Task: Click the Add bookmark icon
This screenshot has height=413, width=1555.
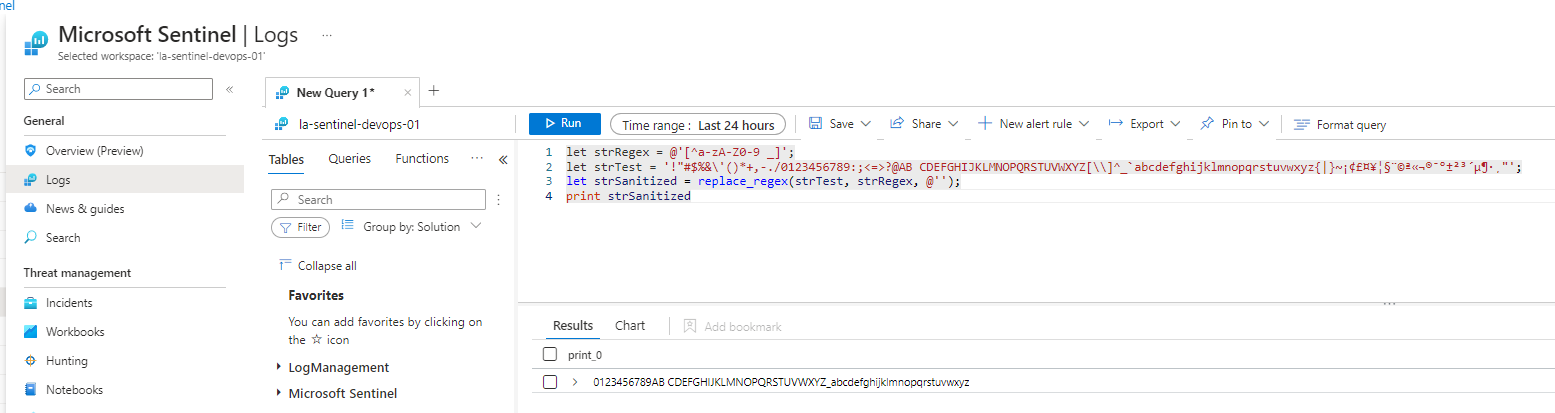Action: click(690, 326)
